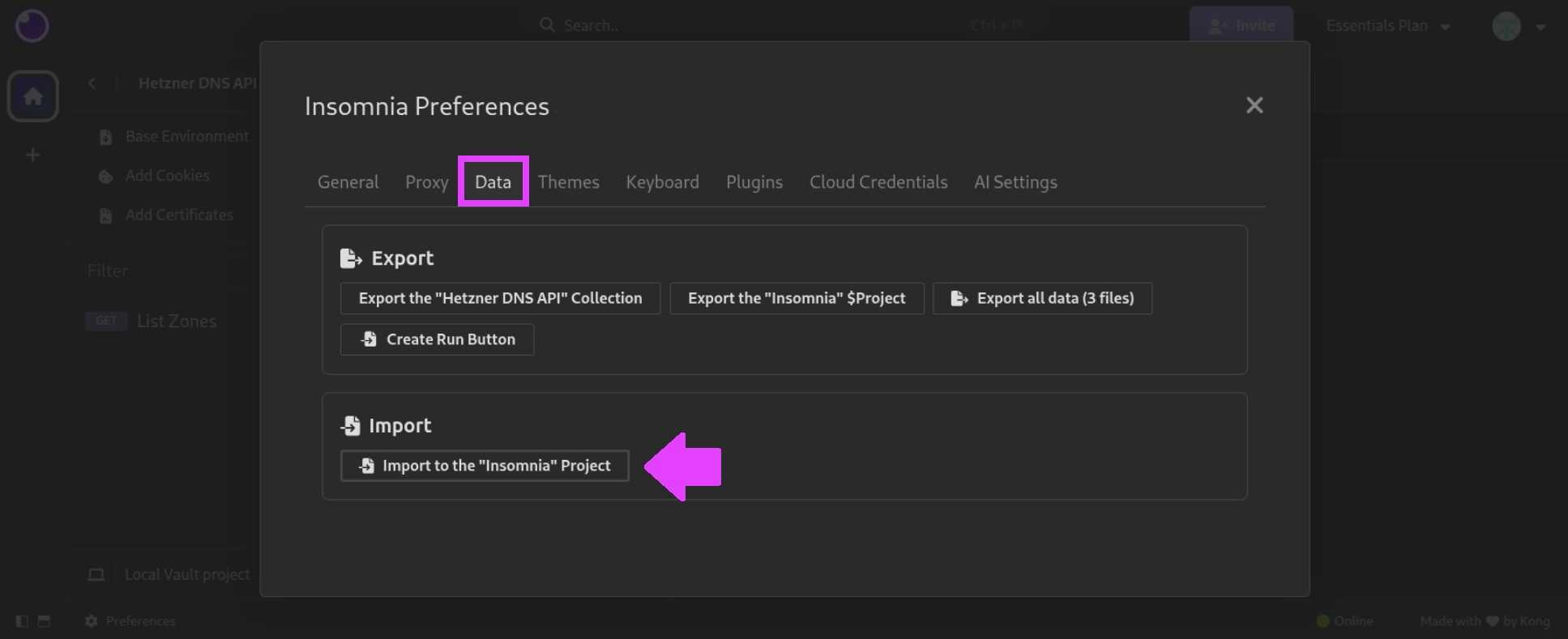This screenshot has height=639, width=1568.
Task: Click the Insomnia logo icon
Action: click(32, 26)
